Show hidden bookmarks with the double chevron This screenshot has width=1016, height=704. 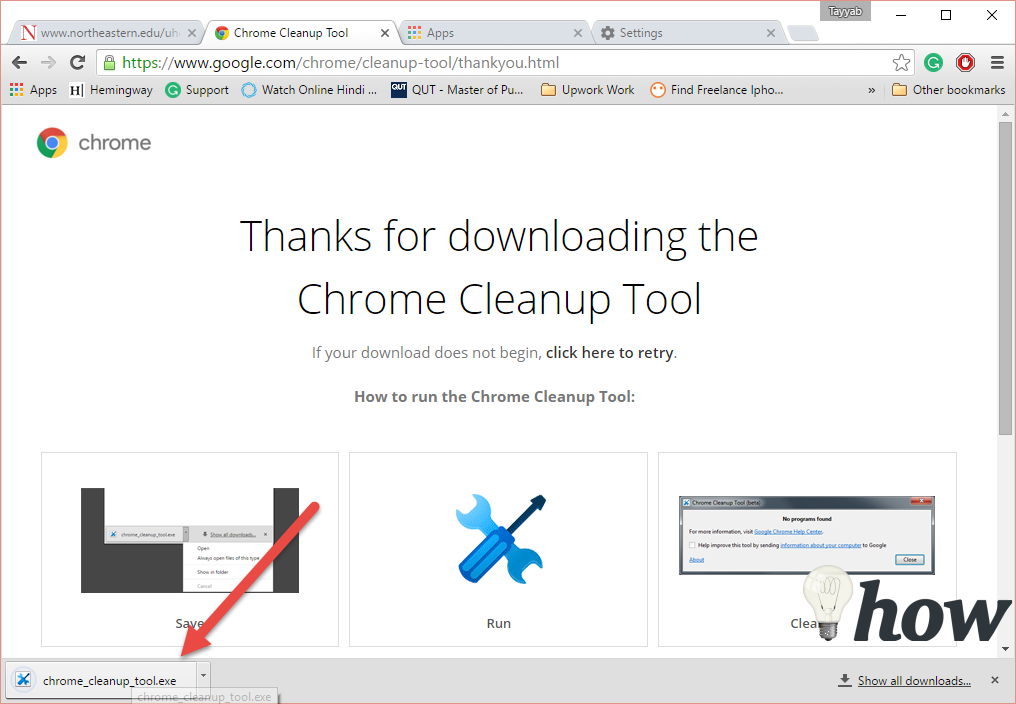872,90
